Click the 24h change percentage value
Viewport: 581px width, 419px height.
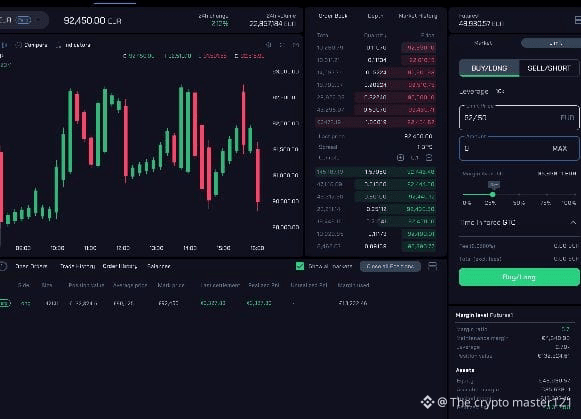pyautogui.click(x=220, y=24)
